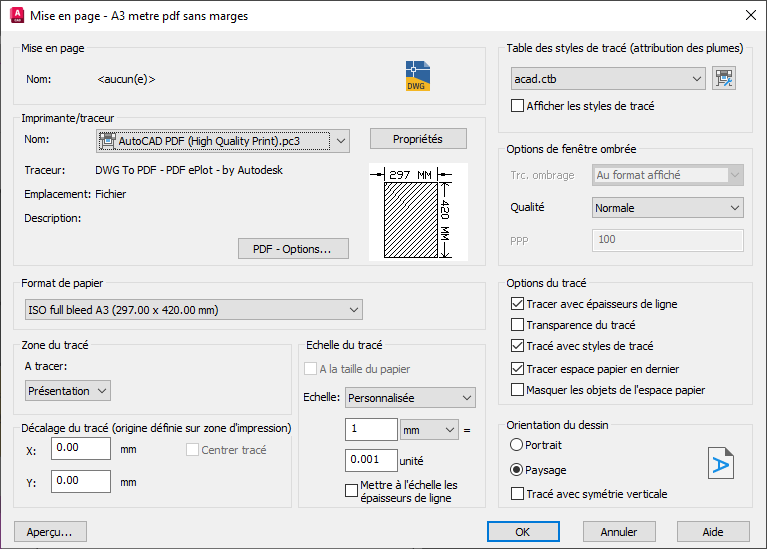Enable Tracé avec symétrie verticale
Screen dimensions: 767x549
tap(518, 493)
